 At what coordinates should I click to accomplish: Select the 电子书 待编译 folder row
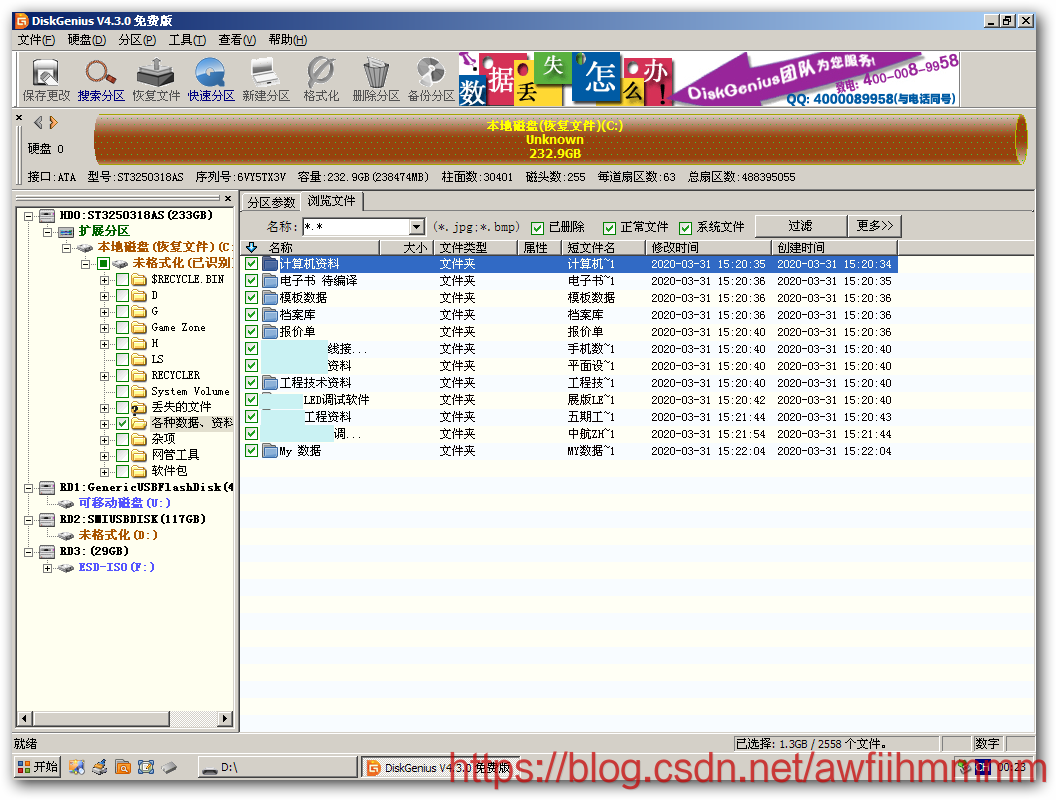click(x=570, y=281)
